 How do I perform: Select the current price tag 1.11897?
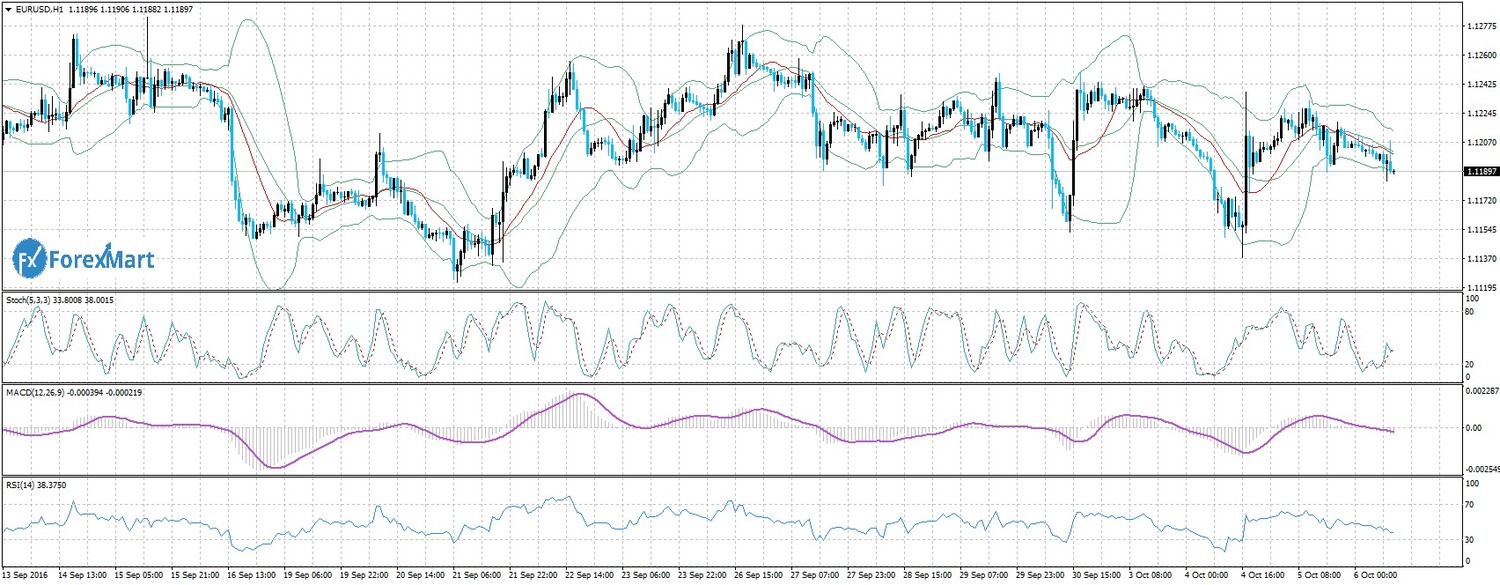pyautogui.click(x=1478, y=172)
